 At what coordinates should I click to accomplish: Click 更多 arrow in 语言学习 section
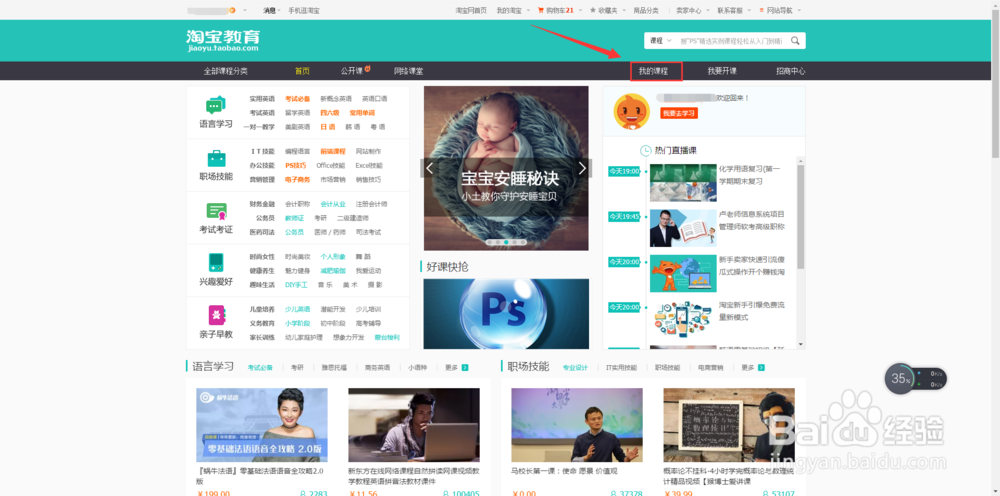coord(465,368)
